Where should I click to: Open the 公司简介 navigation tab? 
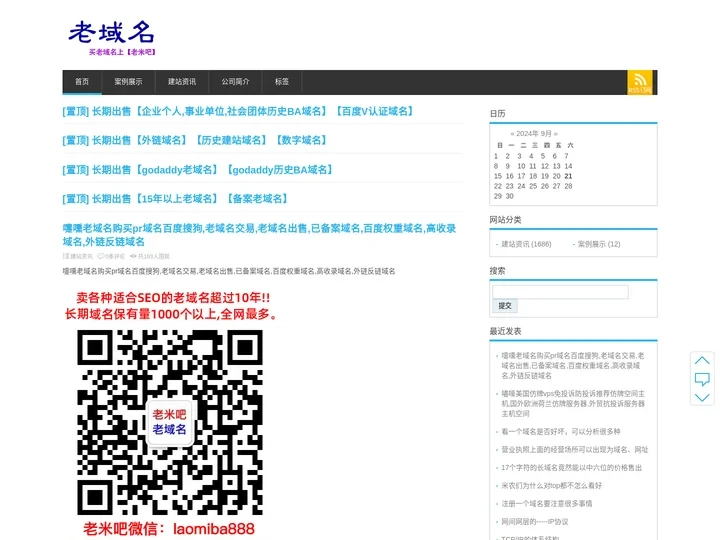pos(235,82)
